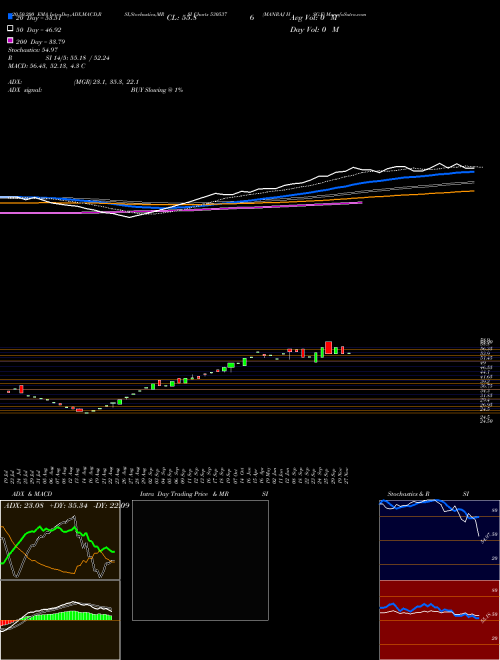Click the 'SI 14/3: 55.18 / 52.24' value
Image resolution: width=500 pixels, height=660 pixels.
78,58
